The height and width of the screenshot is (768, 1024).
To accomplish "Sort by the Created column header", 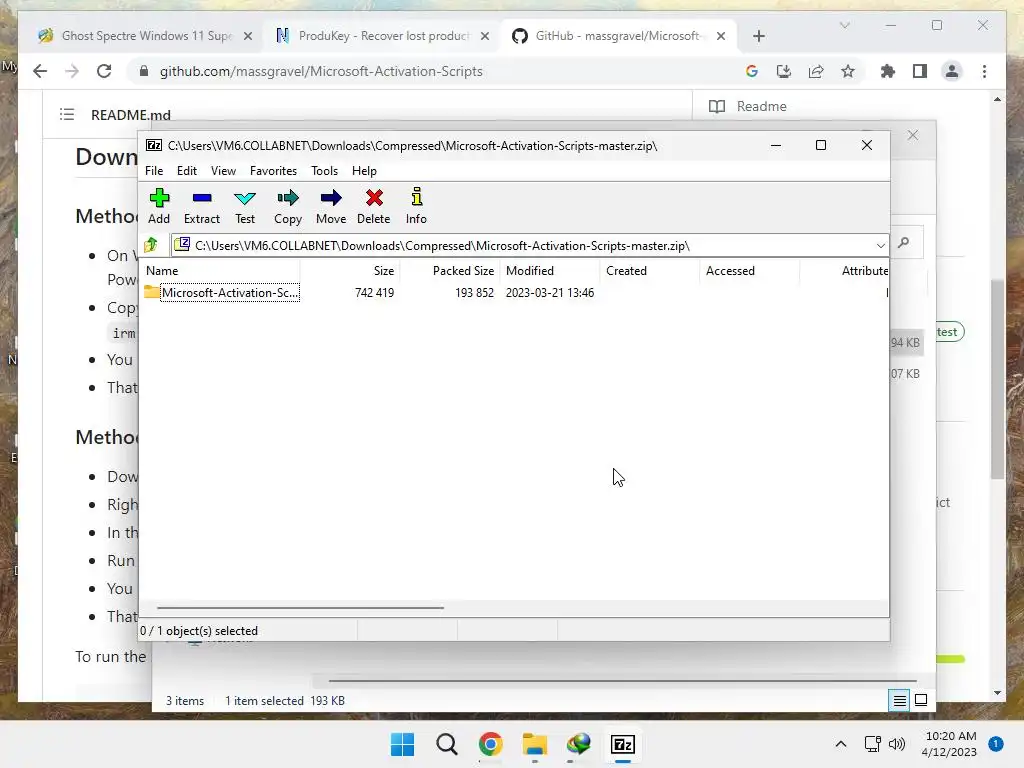I will [x=650, y=270].
